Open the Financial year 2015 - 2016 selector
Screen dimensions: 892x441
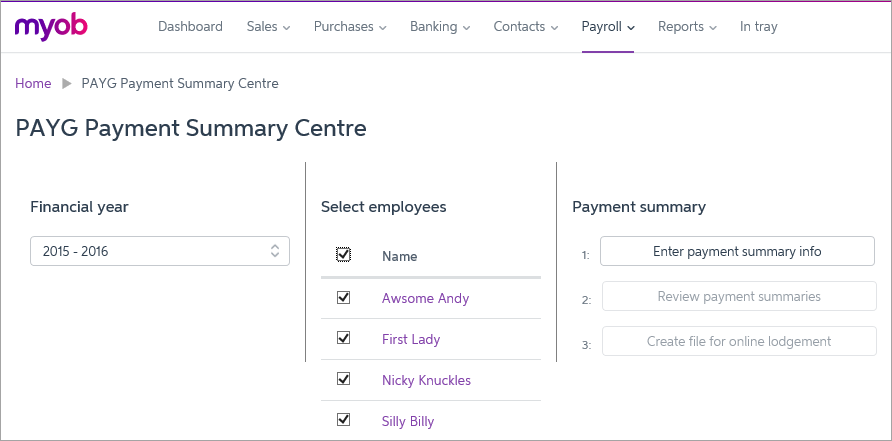[160, 251]
